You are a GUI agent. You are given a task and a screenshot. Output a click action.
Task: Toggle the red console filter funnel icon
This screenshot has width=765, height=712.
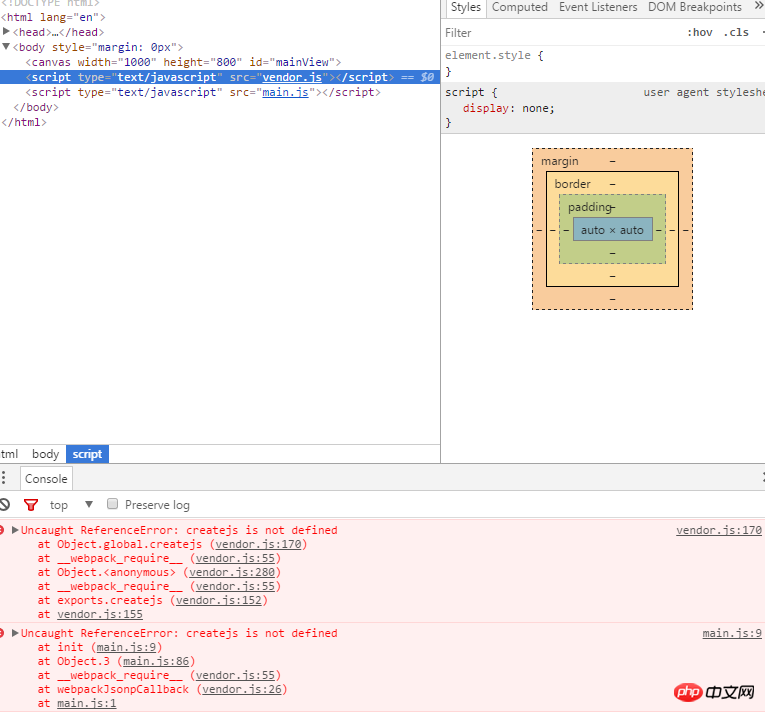click(x=31, y=505)
